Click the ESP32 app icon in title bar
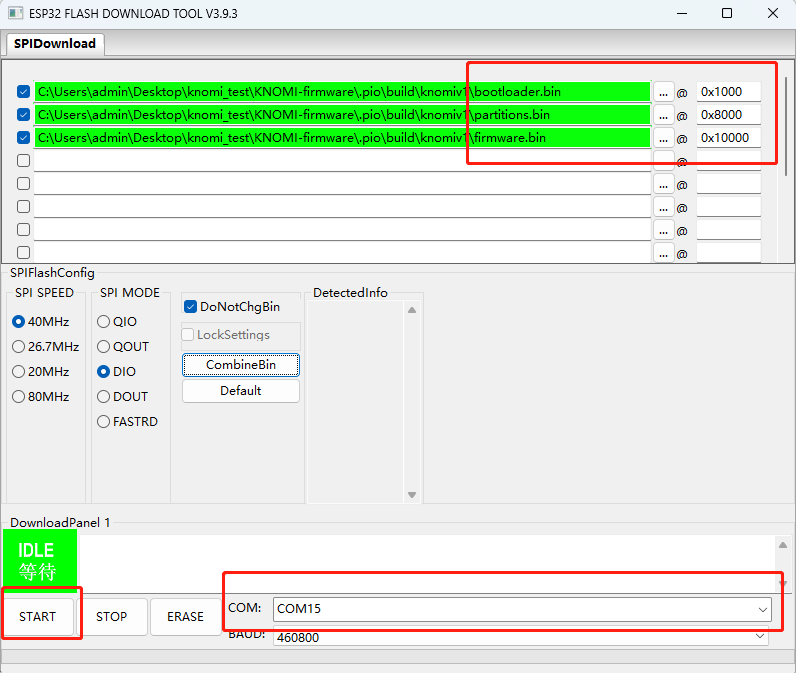 pyautogui.click(x=15, y=14)
